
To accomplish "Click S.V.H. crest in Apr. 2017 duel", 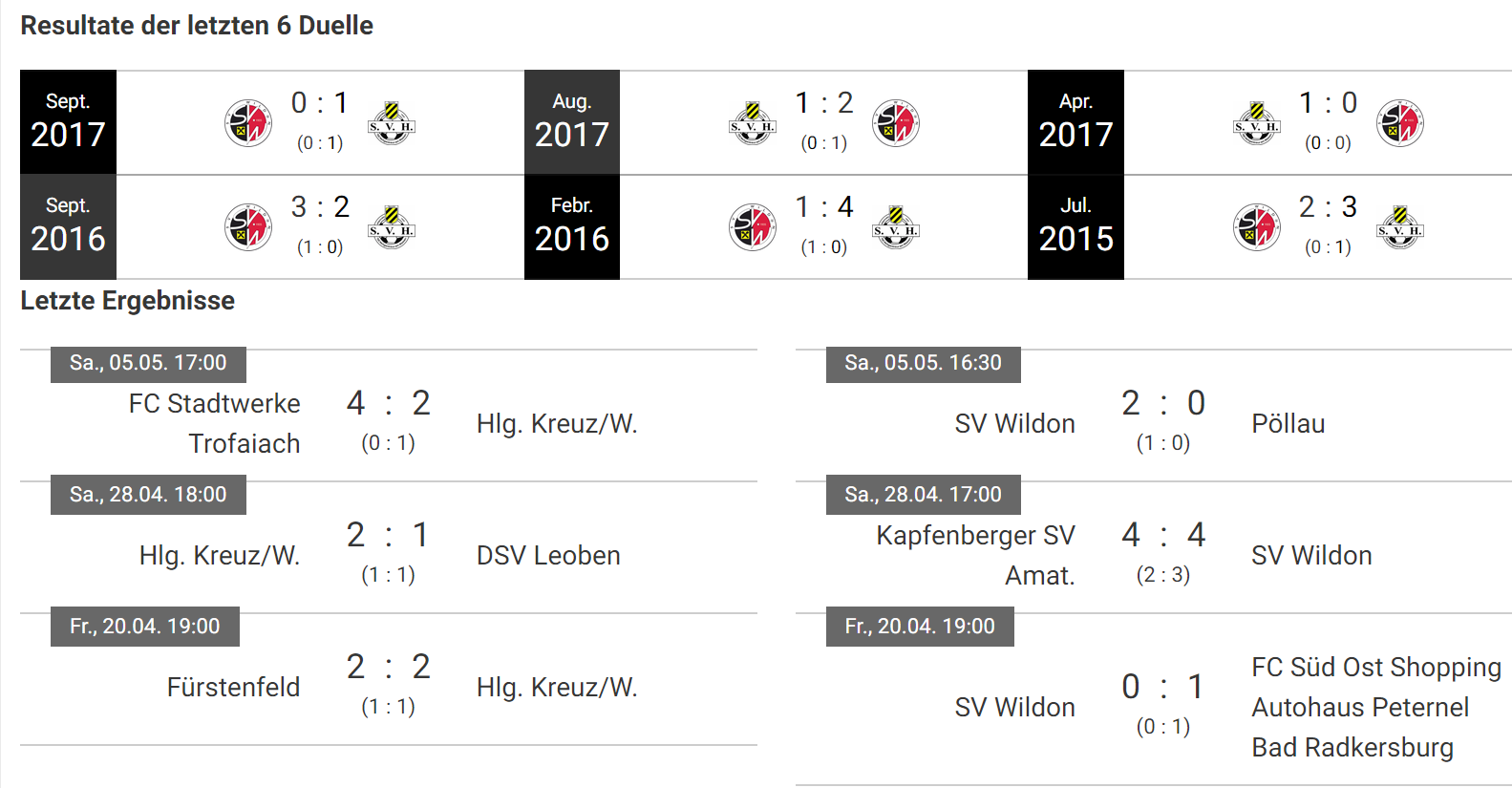I will pos(1257,123).
